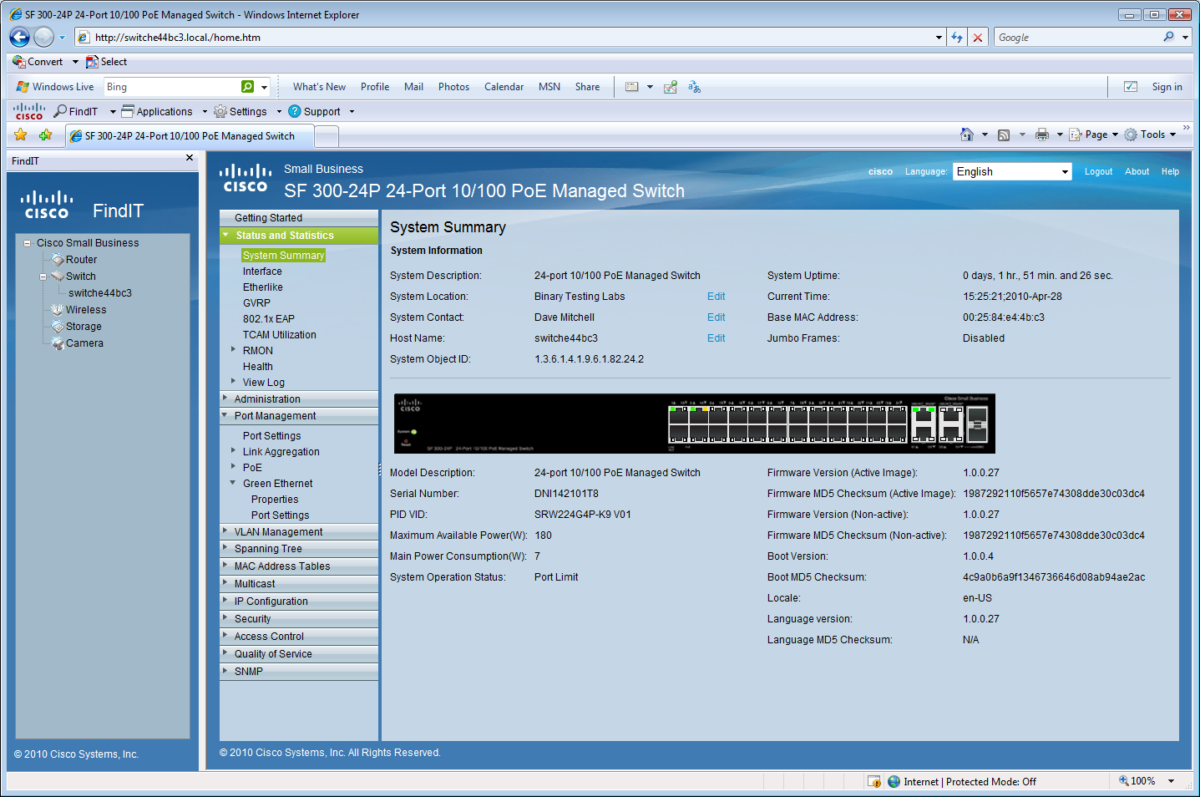
Task: Open Favorites with the yellow star icon
Action: (21, 134)
